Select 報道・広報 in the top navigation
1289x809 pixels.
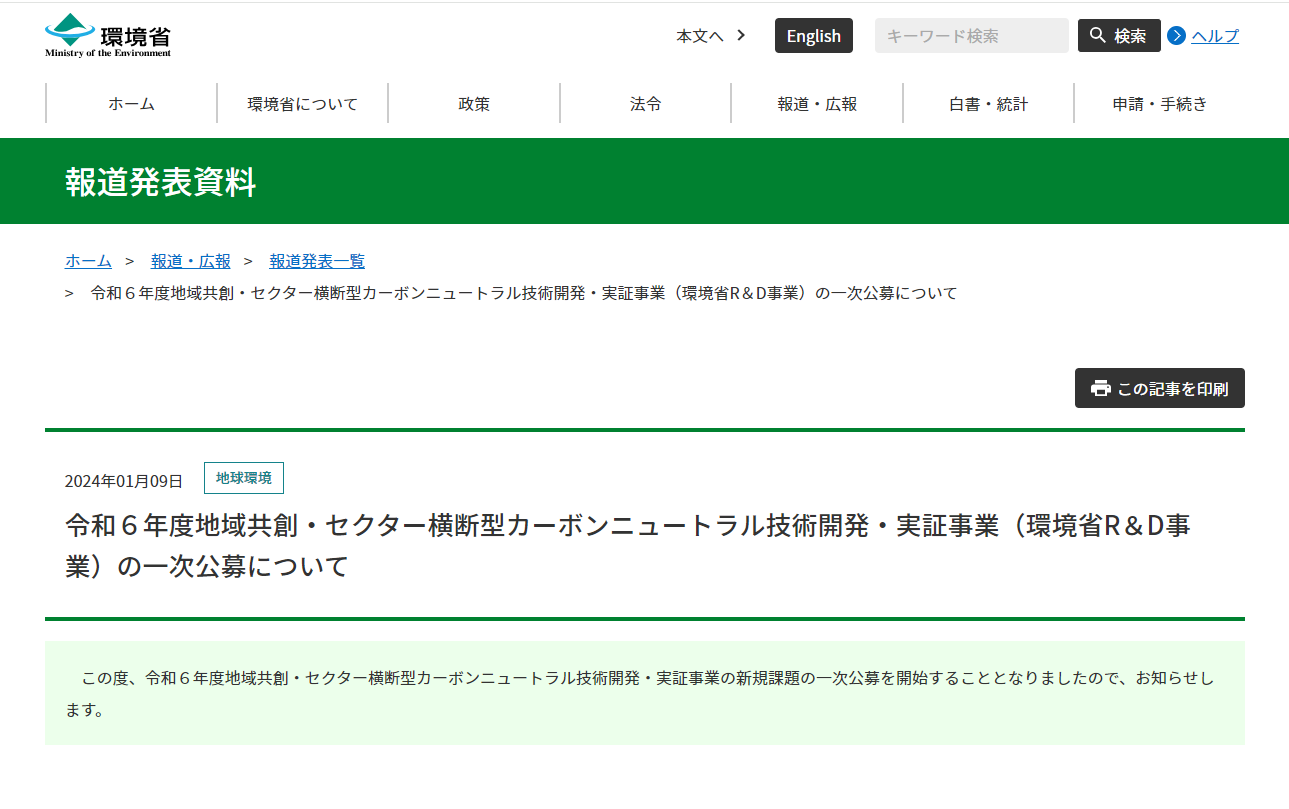816,103
